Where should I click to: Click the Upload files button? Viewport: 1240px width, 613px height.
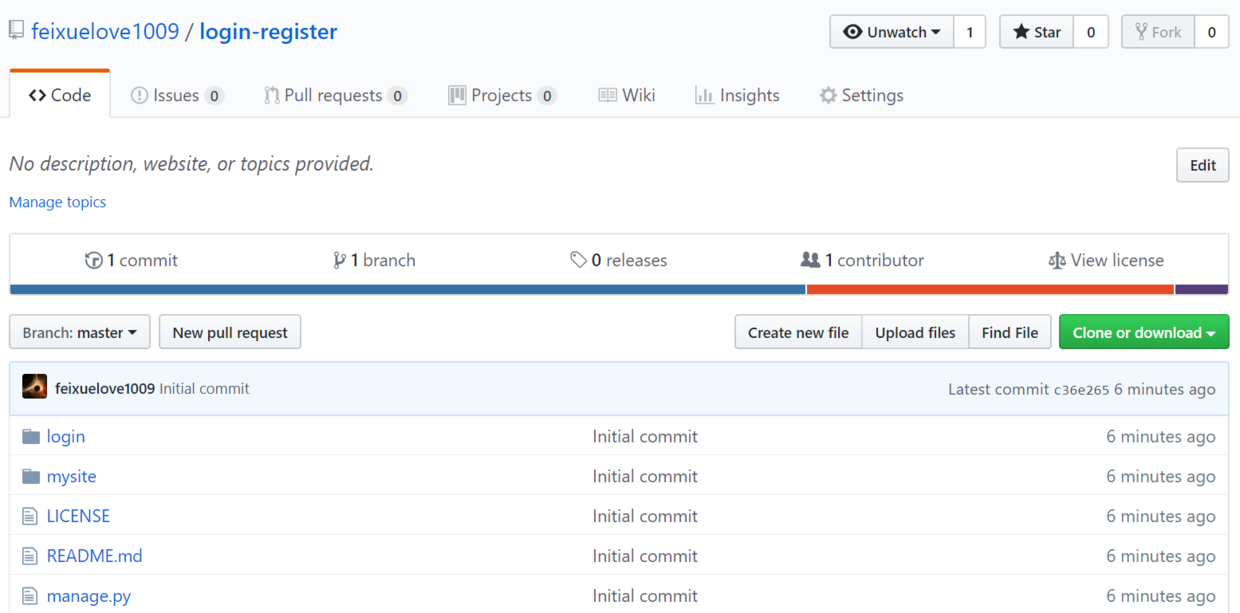click(915, 332)
